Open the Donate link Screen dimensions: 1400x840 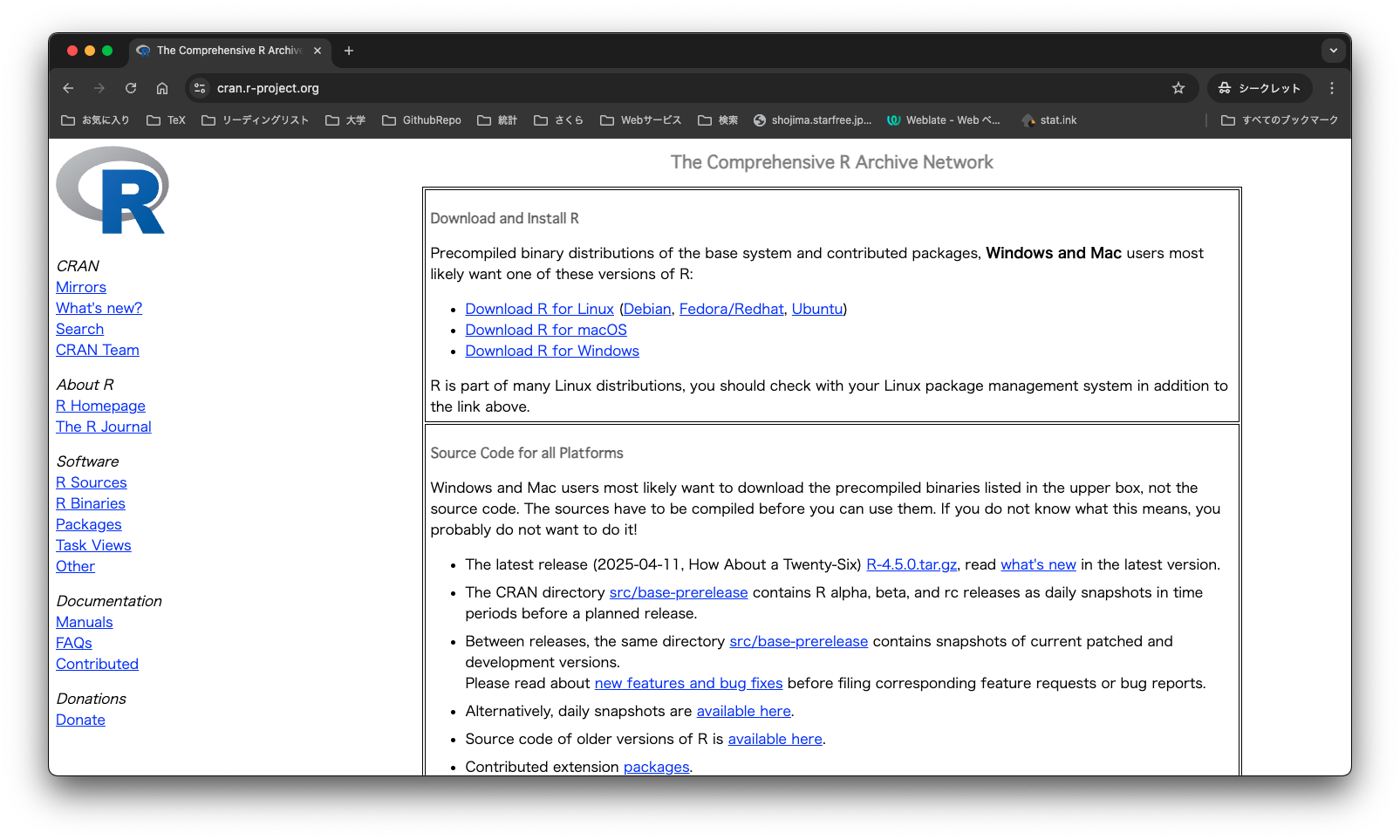point(80,720)
